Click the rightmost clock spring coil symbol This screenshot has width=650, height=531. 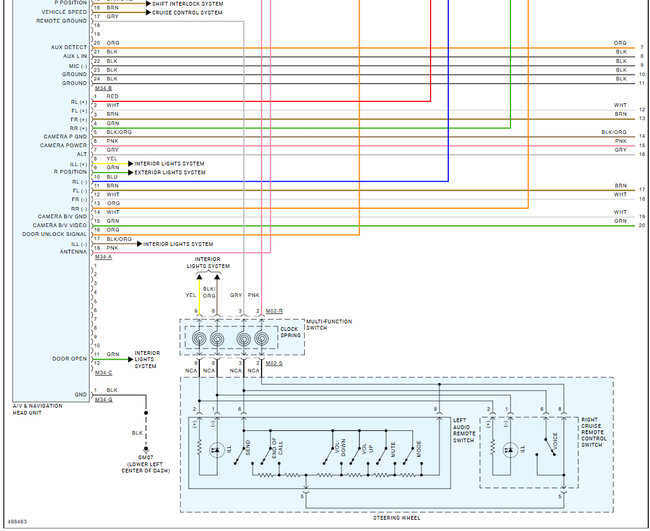click(262, 339)
